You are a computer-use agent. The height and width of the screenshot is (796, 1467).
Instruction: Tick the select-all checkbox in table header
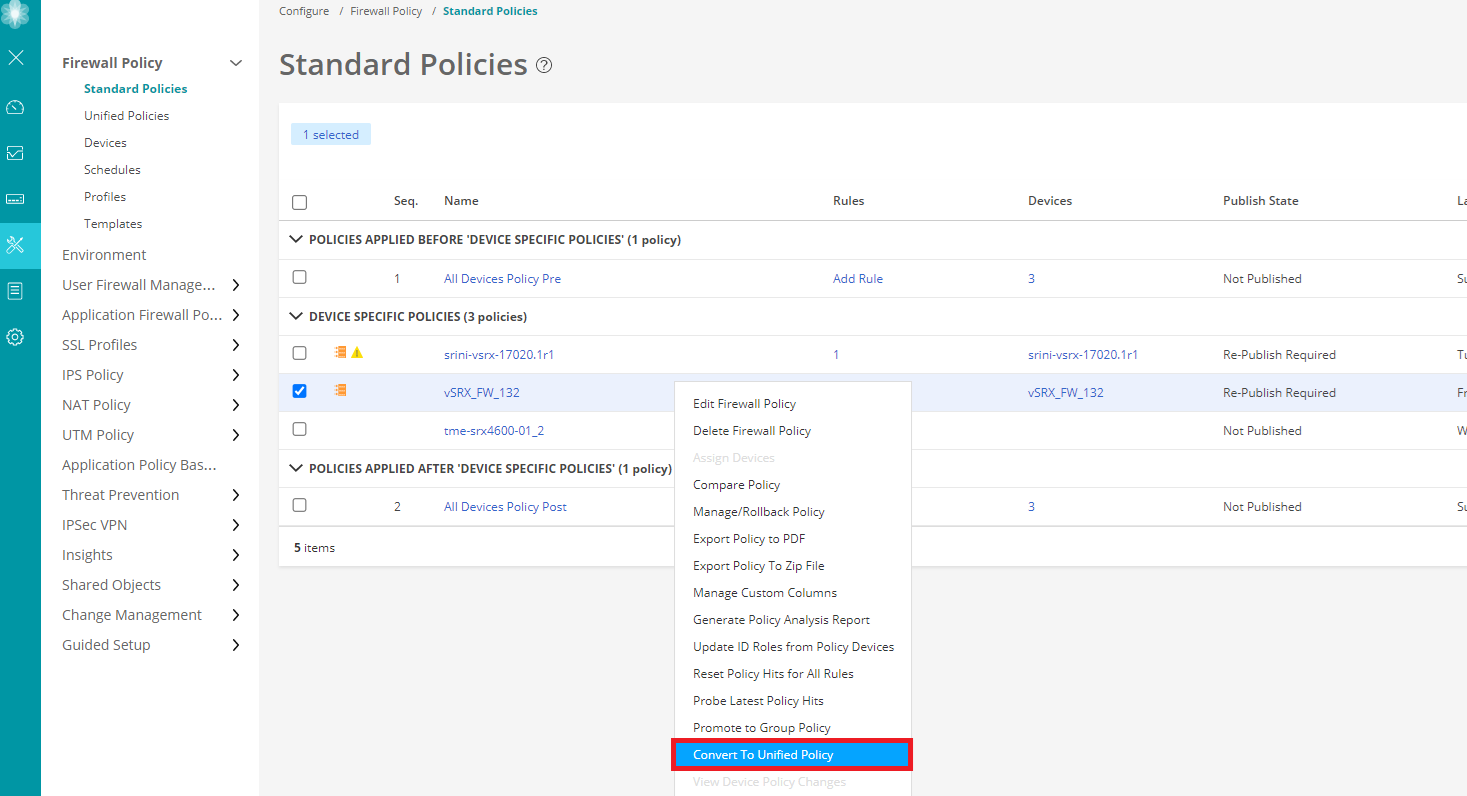pos(299,202)
